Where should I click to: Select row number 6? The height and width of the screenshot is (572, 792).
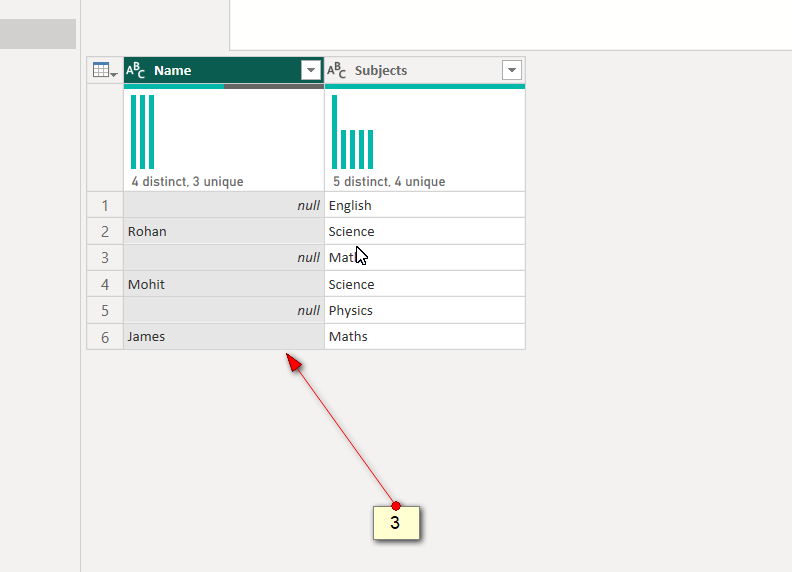click(x=105, y=337)
